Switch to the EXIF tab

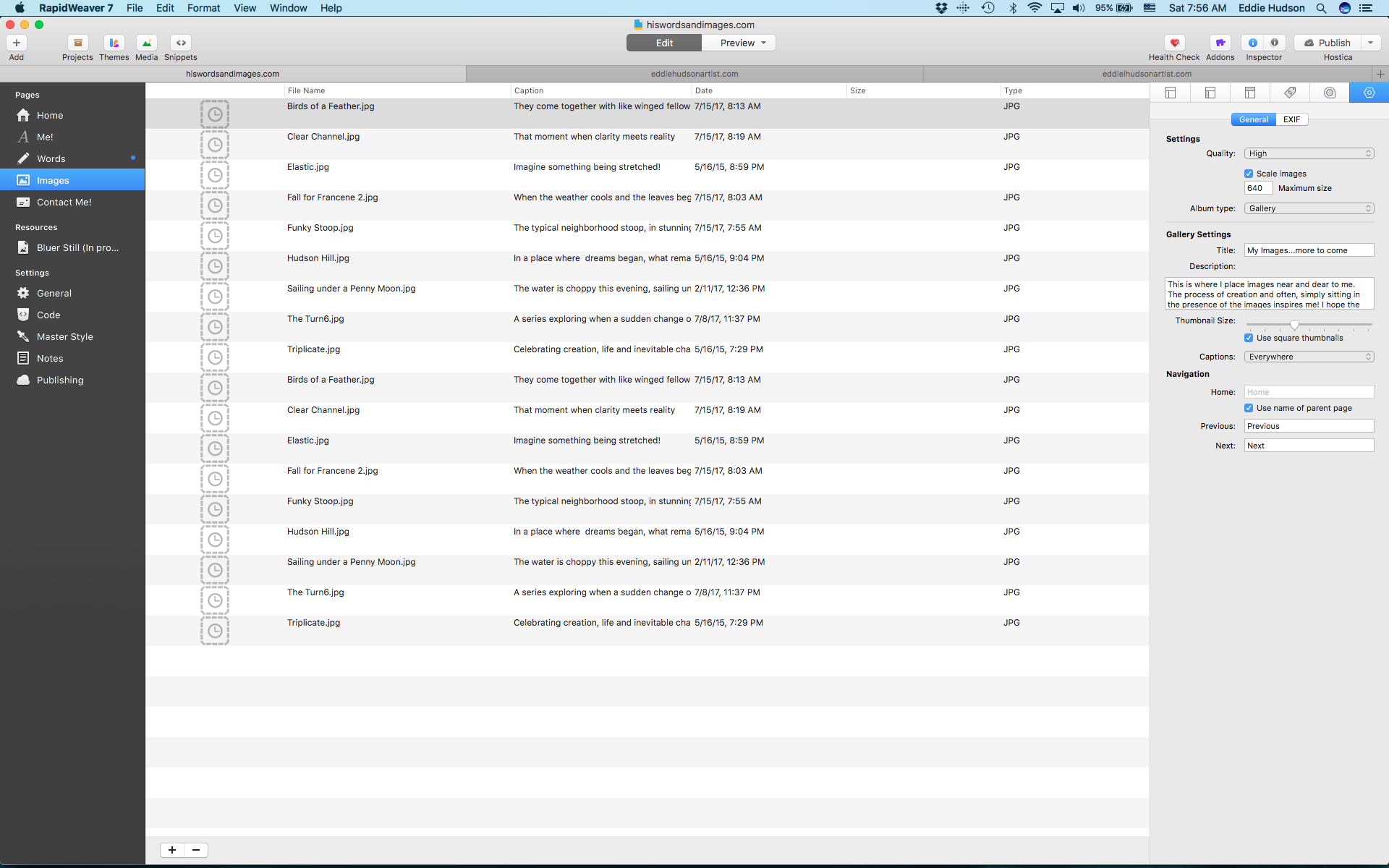pyautogui.click(x=1291, y=119)
